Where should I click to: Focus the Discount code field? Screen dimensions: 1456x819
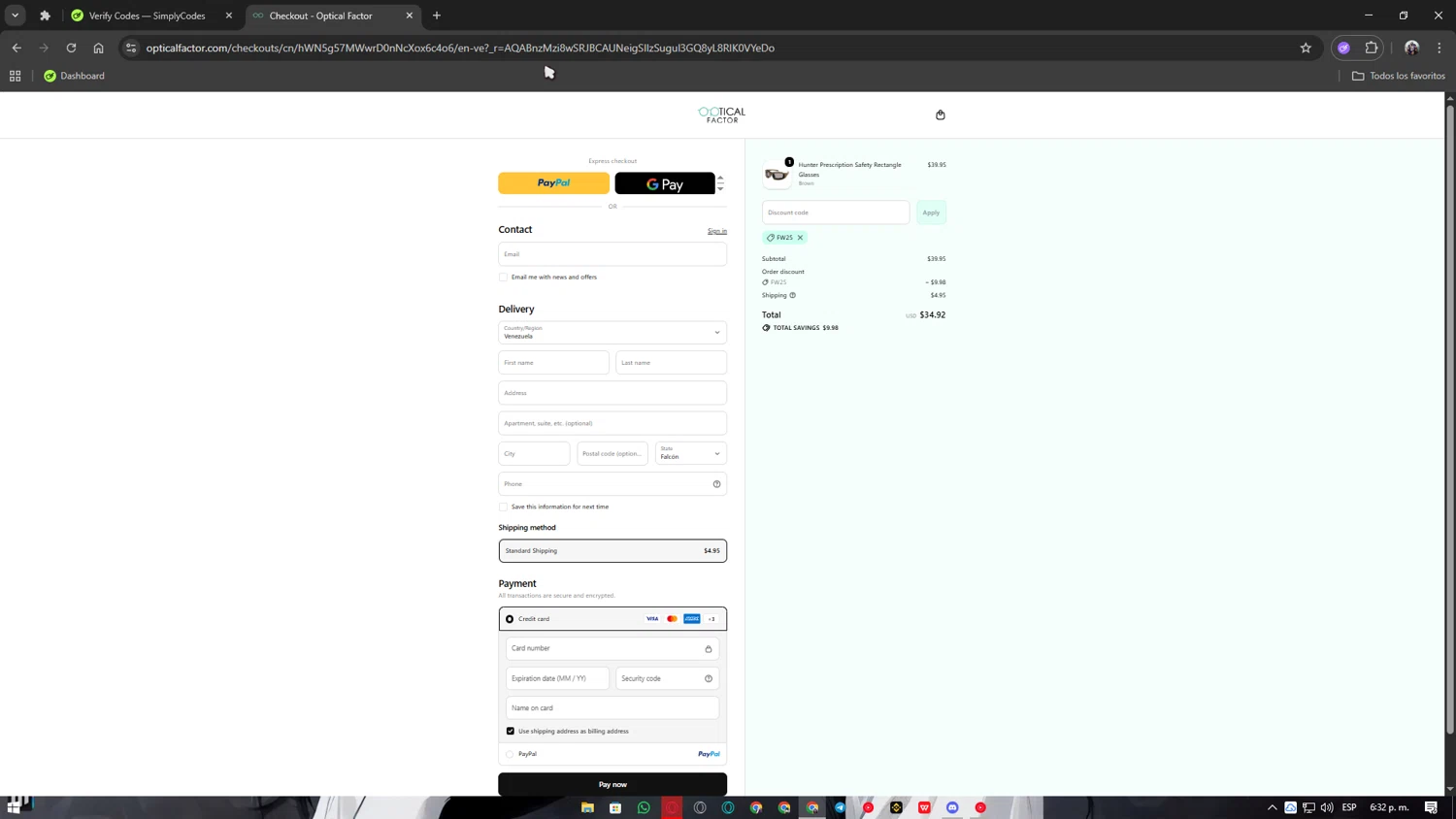coord(836,213)
